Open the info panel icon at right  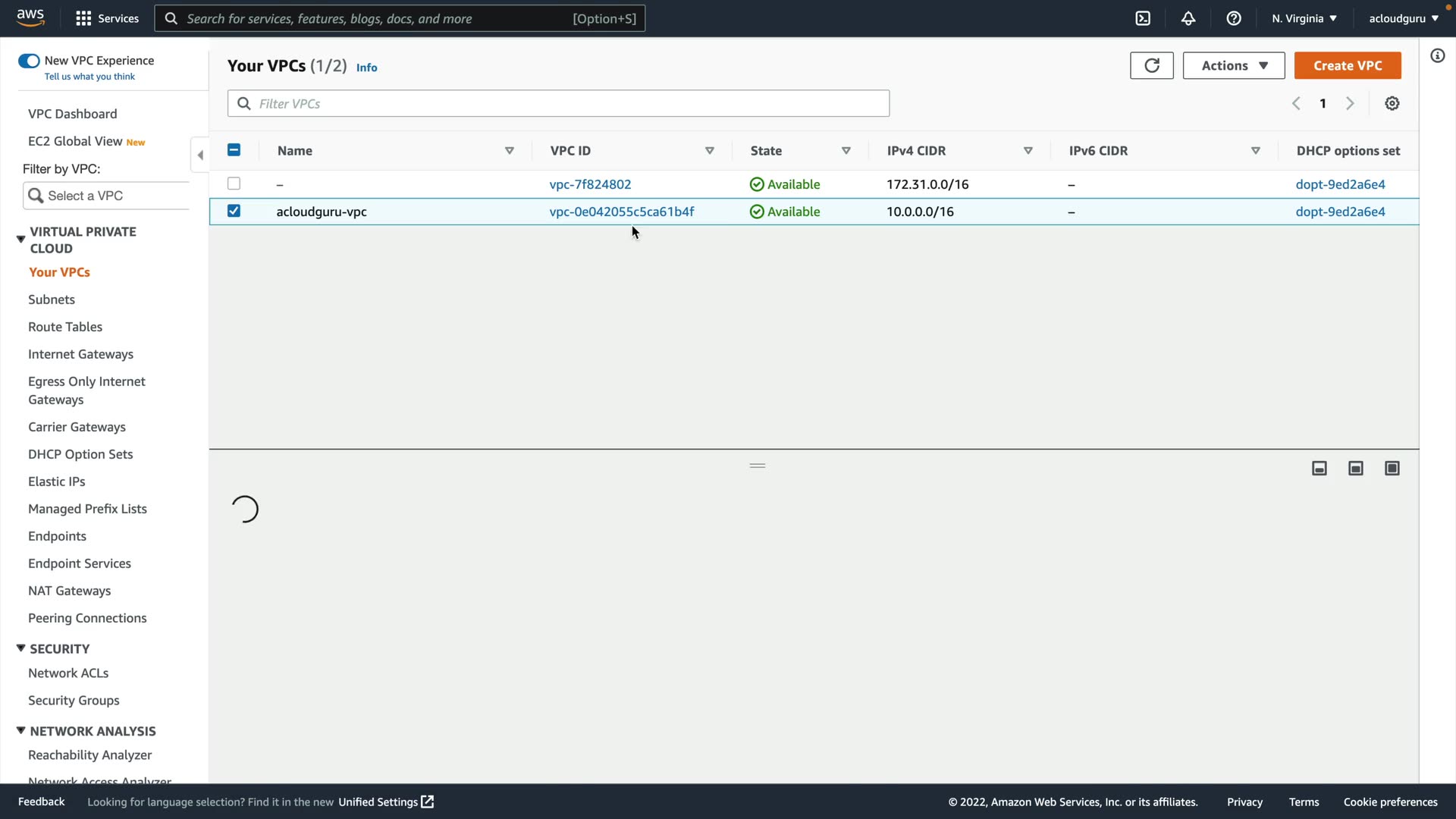[1438, 55]
